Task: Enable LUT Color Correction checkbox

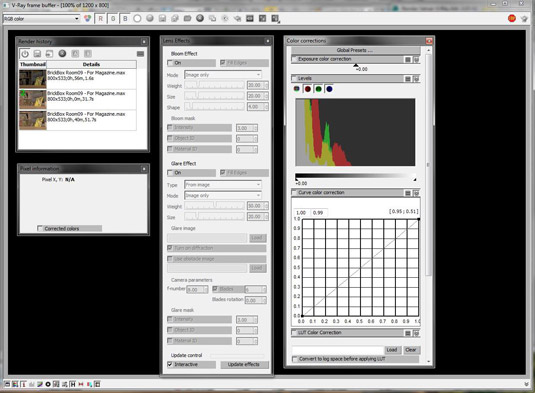Action: click(294, 332)
